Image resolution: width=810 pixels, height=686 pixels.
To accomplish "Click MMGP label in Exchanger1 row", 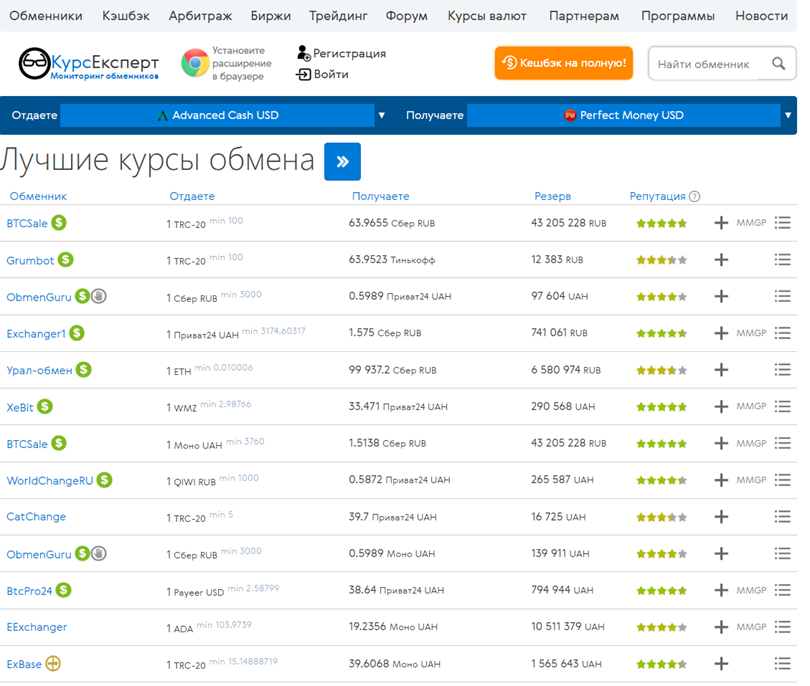I will (751, 333).
